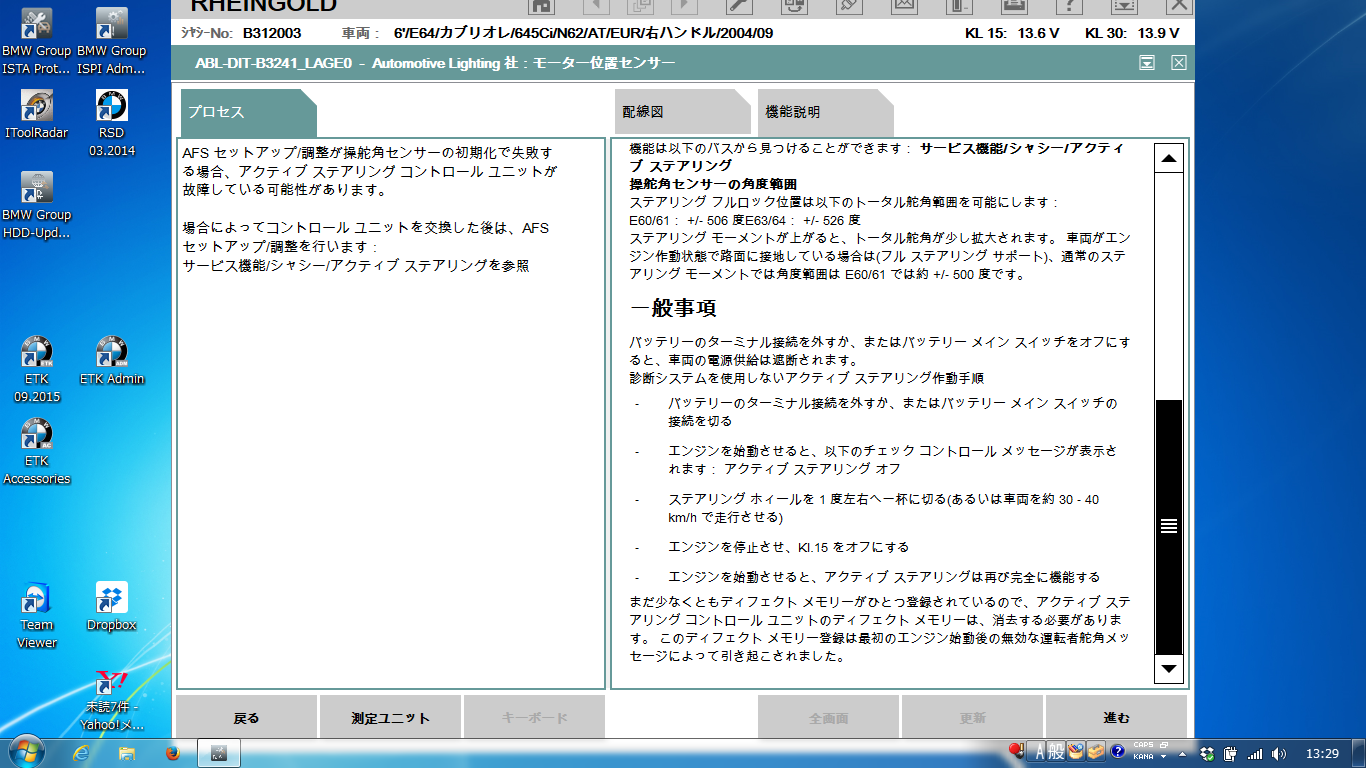Toggle the IME input mode 'A' button
The width and height of the screenshot is (1366, 768).
(x=1039, y=751)
